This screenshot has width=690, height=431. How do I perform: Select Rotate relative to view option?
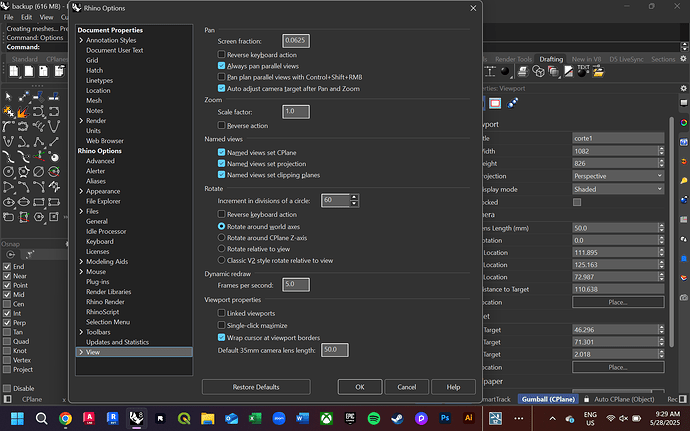221,249
